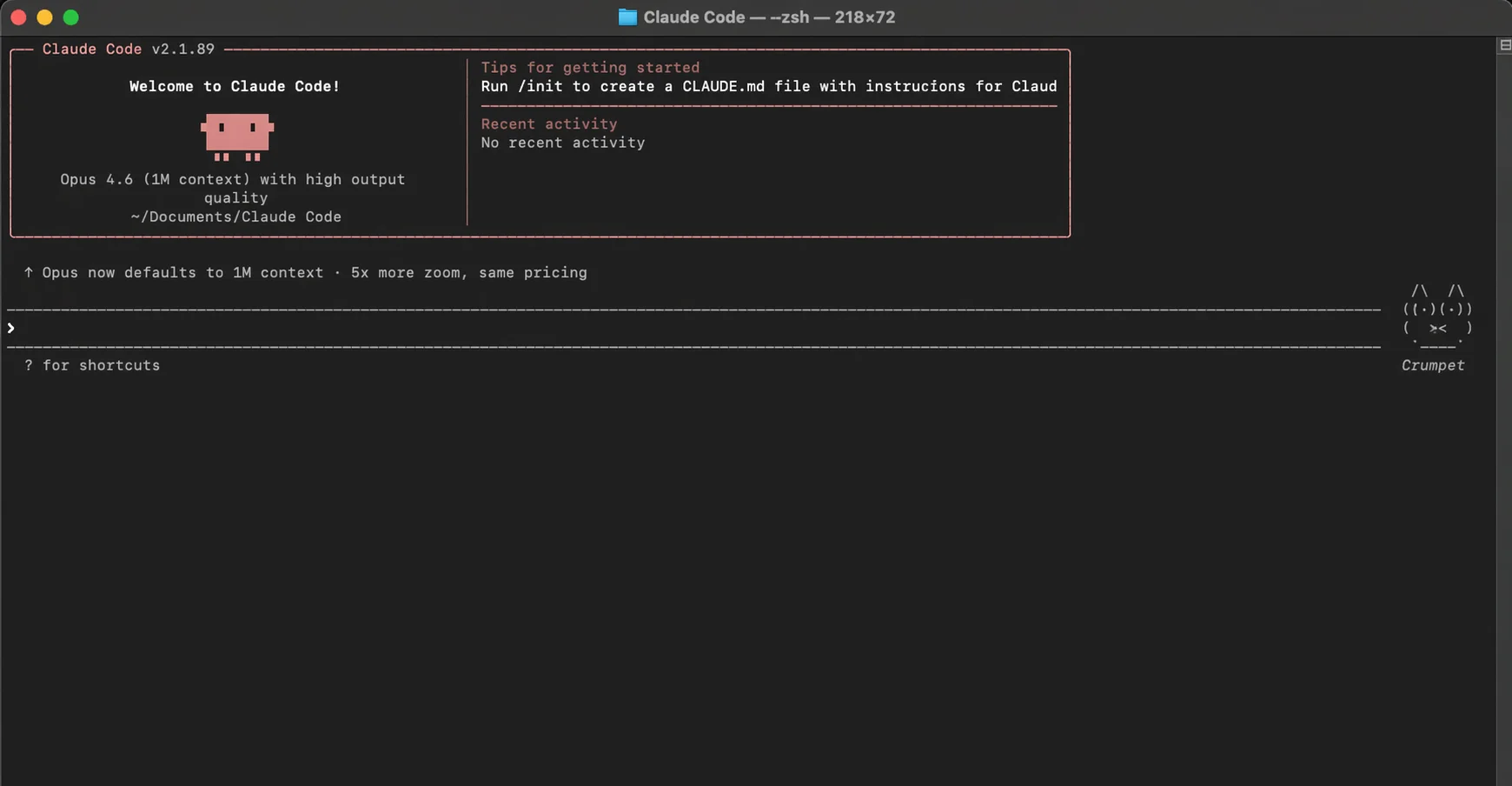The image size is (1512, 786).
Task: Click the Crumpet ASCII owl companion
Action: pyautogui.click(x=1437, y=317)
